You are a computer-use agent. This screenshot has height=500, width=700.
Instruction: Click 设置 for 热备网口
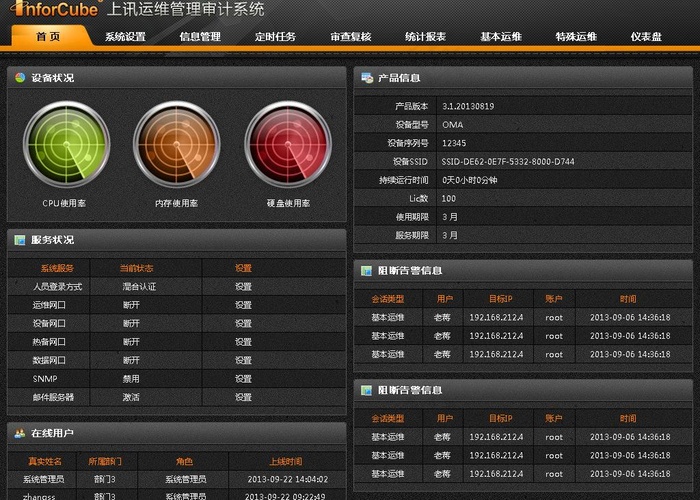click(243, 342)
